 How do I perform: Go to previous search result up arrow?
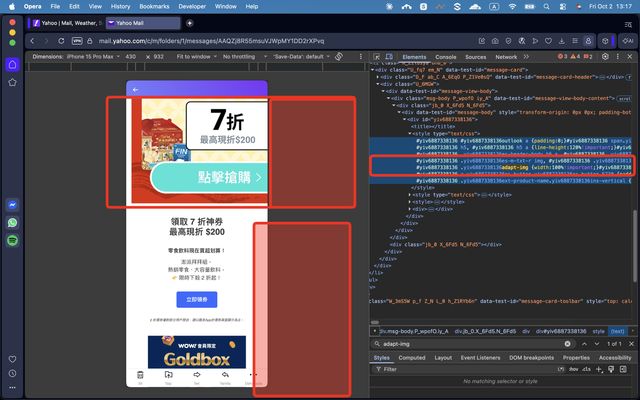pyautogui.click(x=584, y=344)
